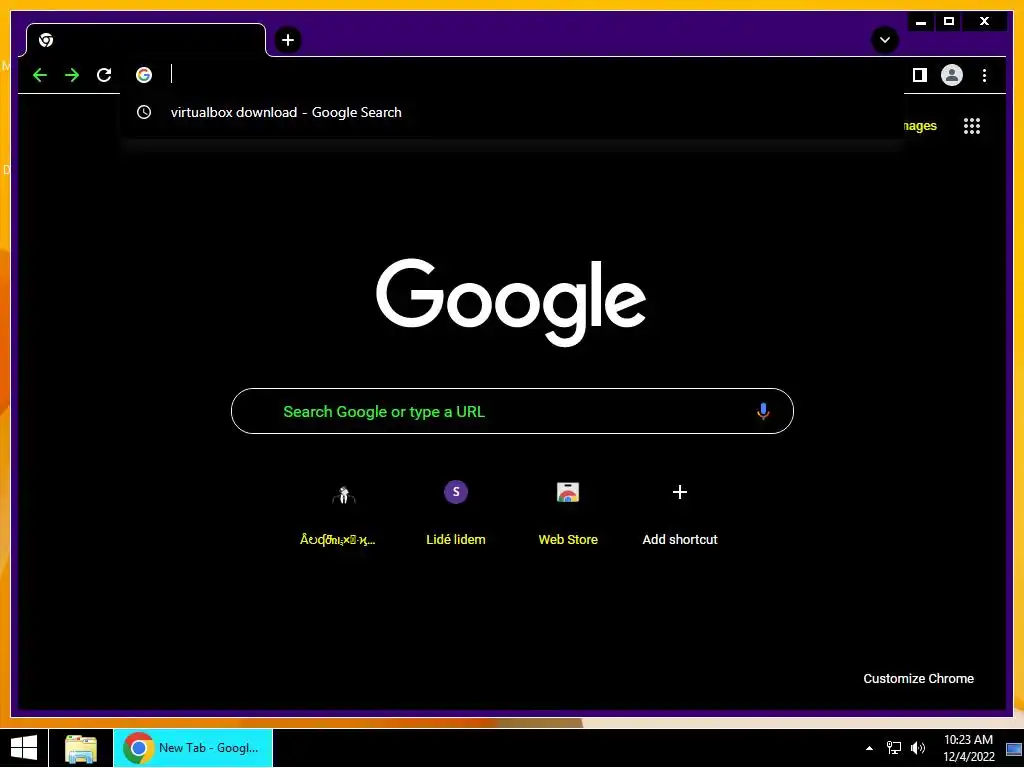Screen dimensions: 1024x768
Task: Reload the current page
Action: pos(104,75)
